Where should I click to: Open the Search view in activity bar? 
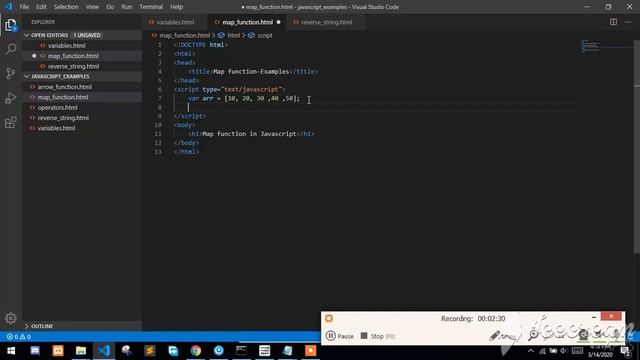tap(11, 49)
